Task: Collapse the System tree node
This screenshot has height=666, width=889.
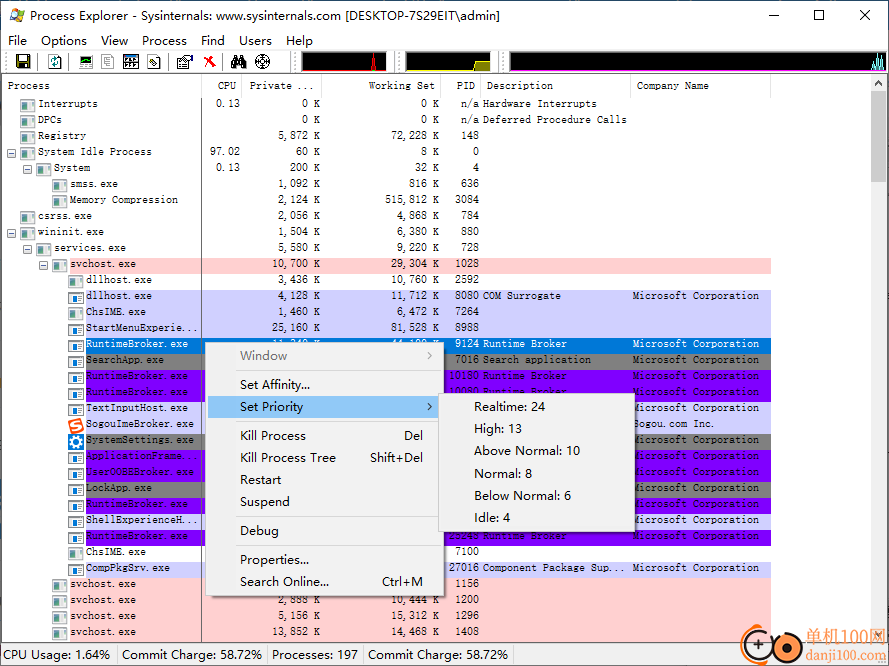Action: (27, 168)
